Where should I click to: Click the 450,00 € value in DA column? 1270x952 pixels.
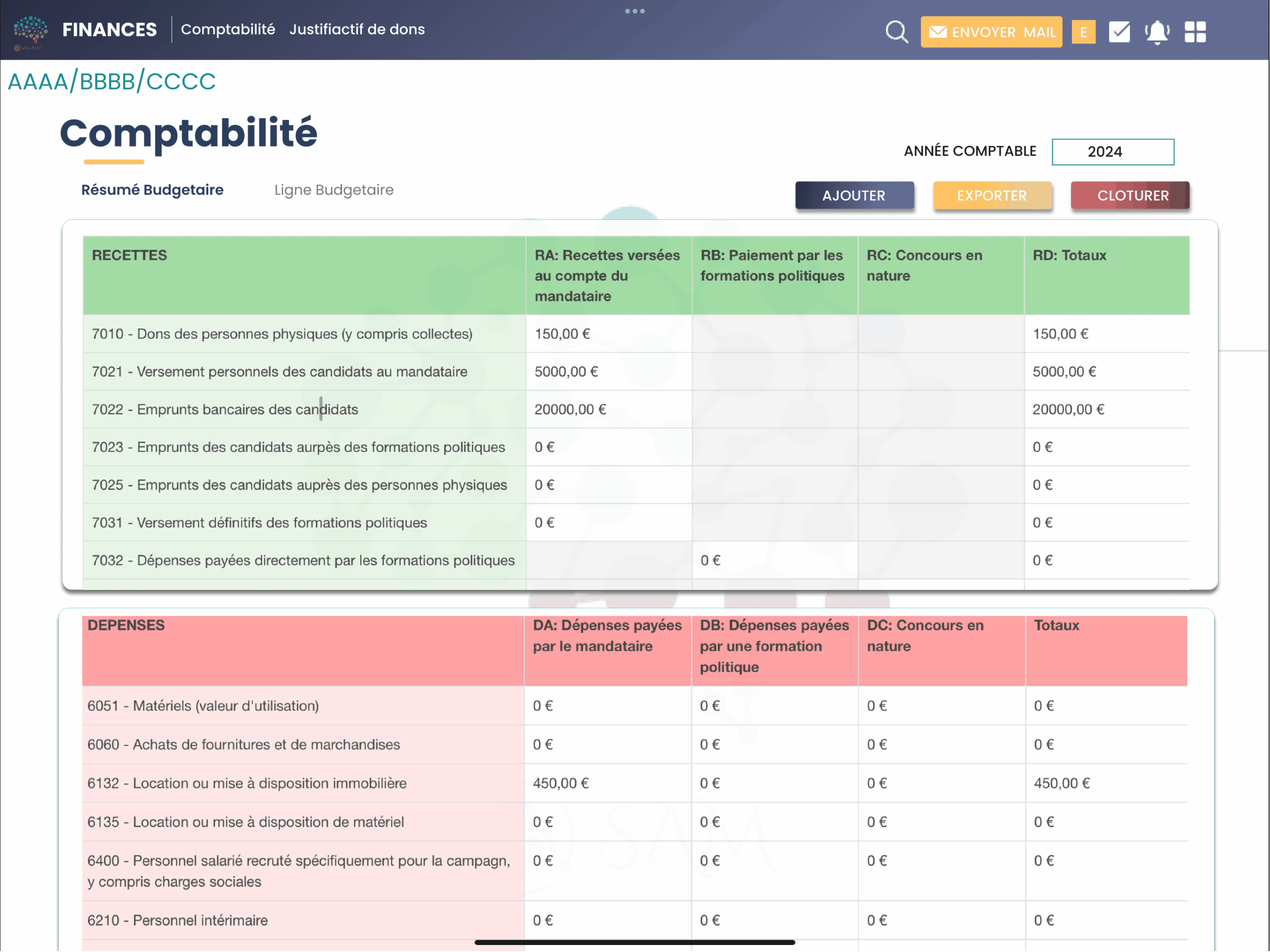[561, 783]
